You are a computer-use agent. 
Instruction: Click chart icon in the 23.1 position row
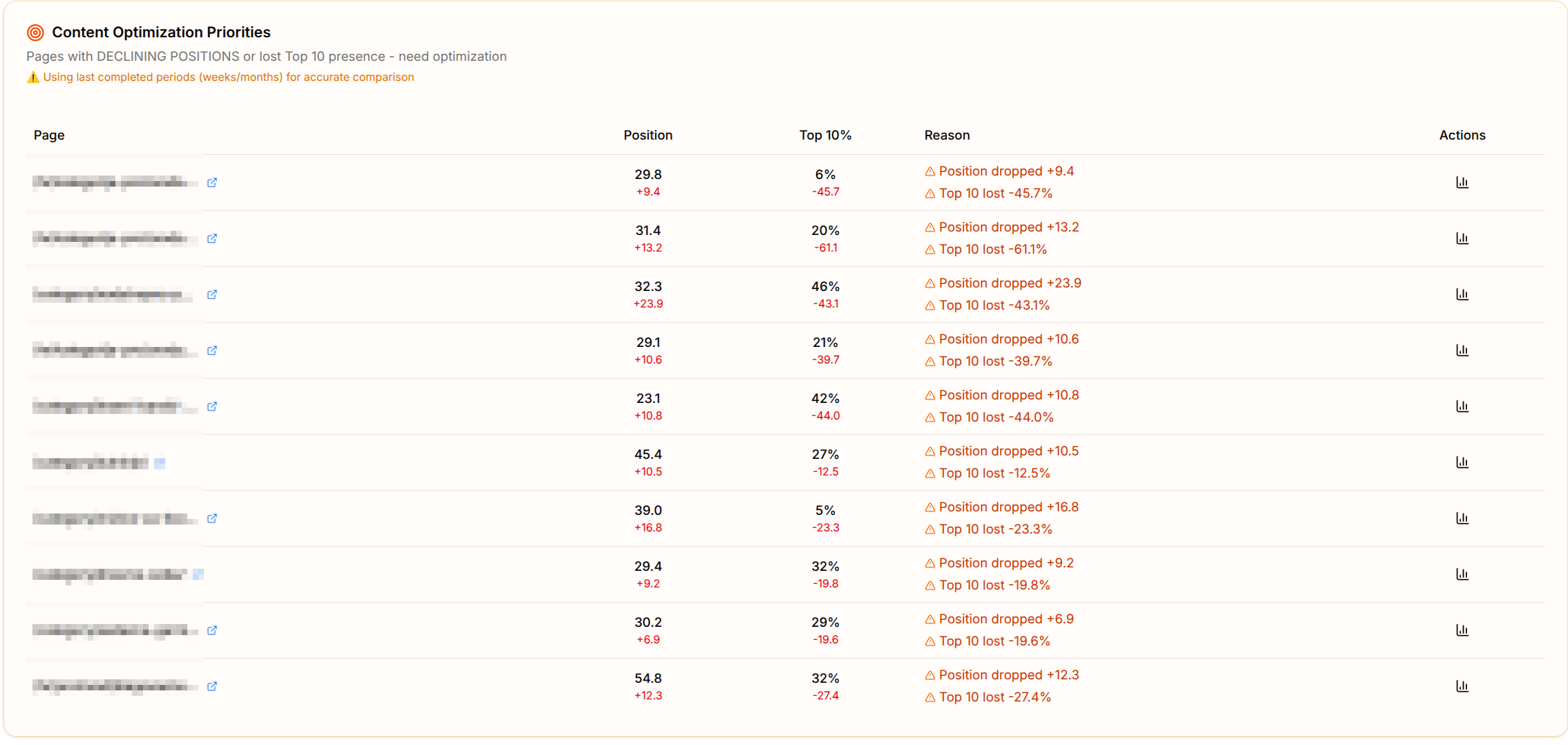pos(1462,406)
